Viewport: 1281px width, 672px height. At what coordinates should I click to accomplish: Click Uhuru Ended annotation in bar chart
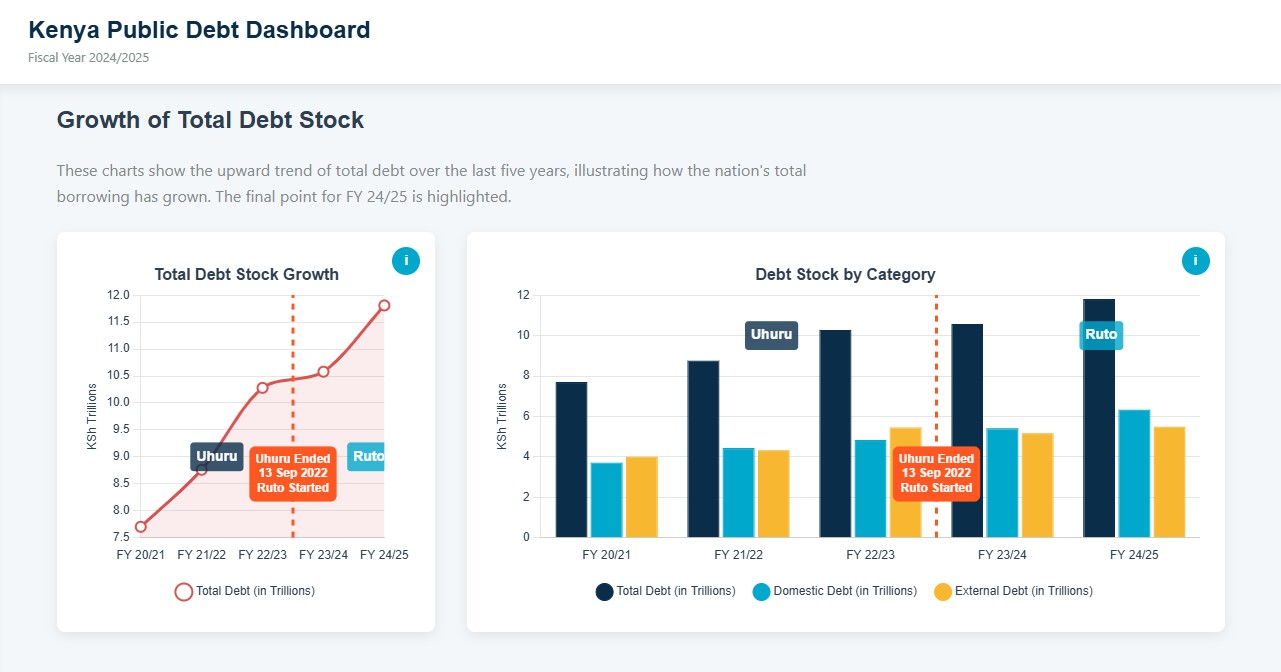(936, 473)
